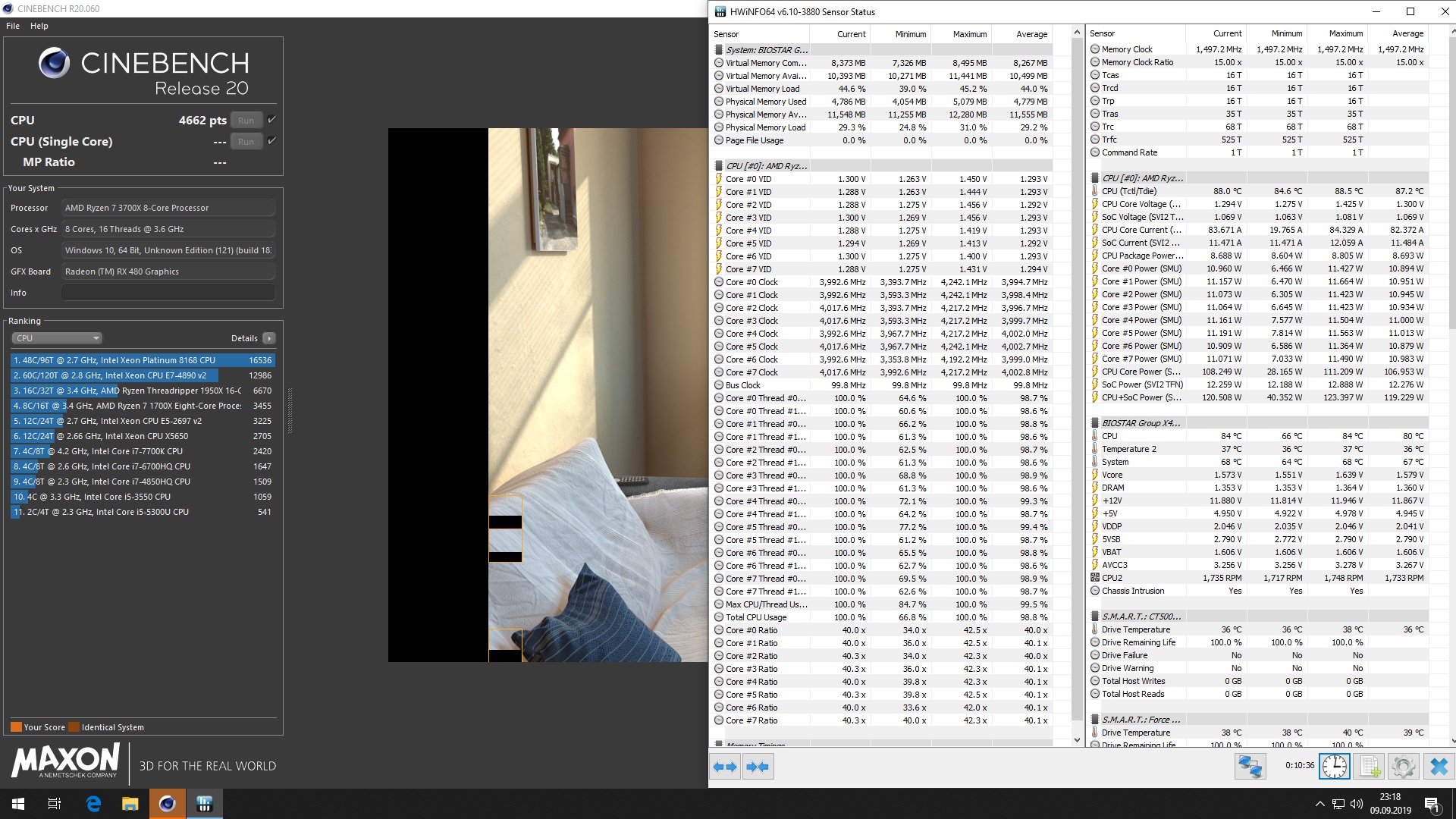Viewport: 1456px width, 819px height.
Task: Open the action center notifications icon
Action: pyautogui.click(x=1432, y=804)
